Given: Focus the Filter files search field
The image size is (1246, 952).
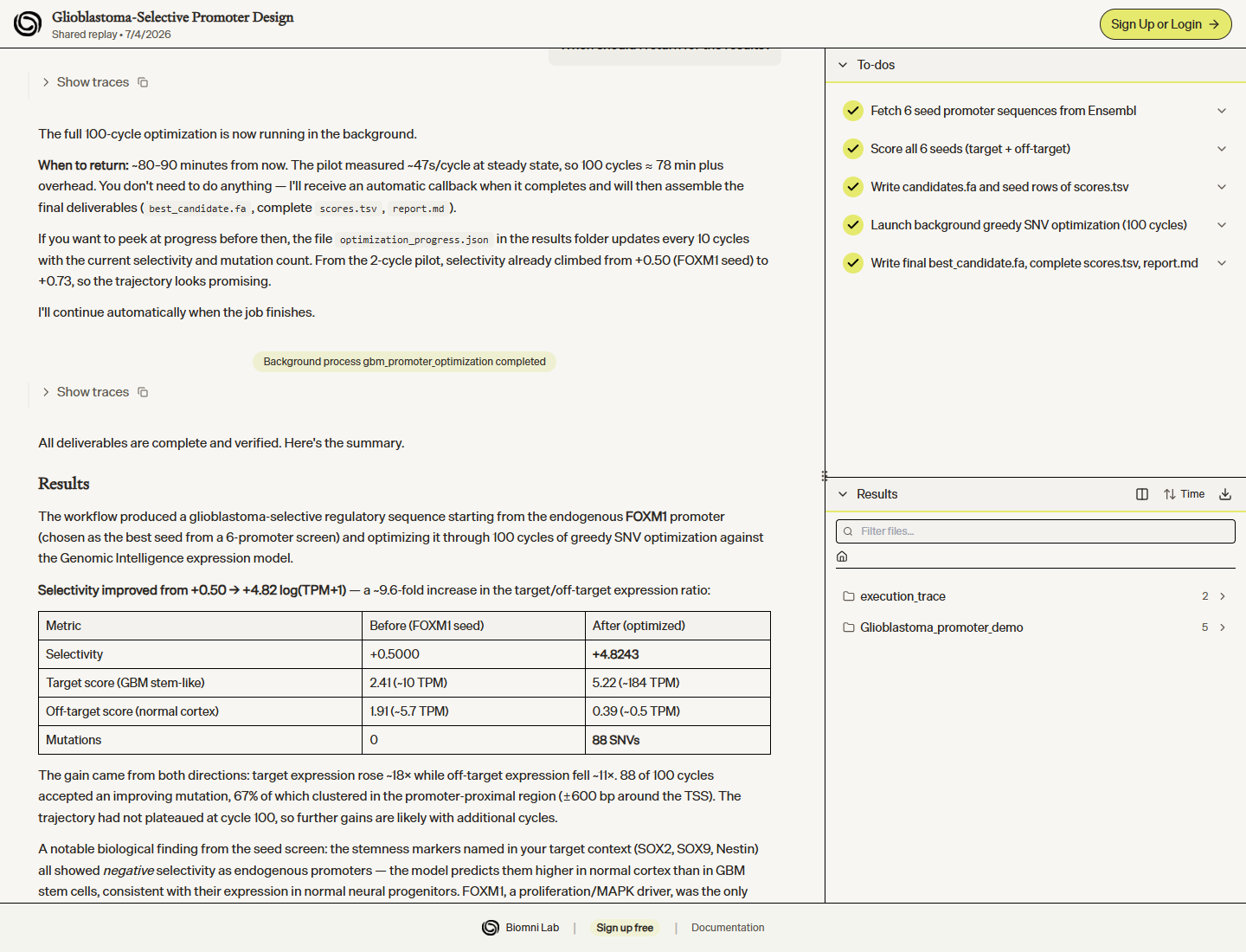Looking at the screenshot, I should coord(1035,531).
